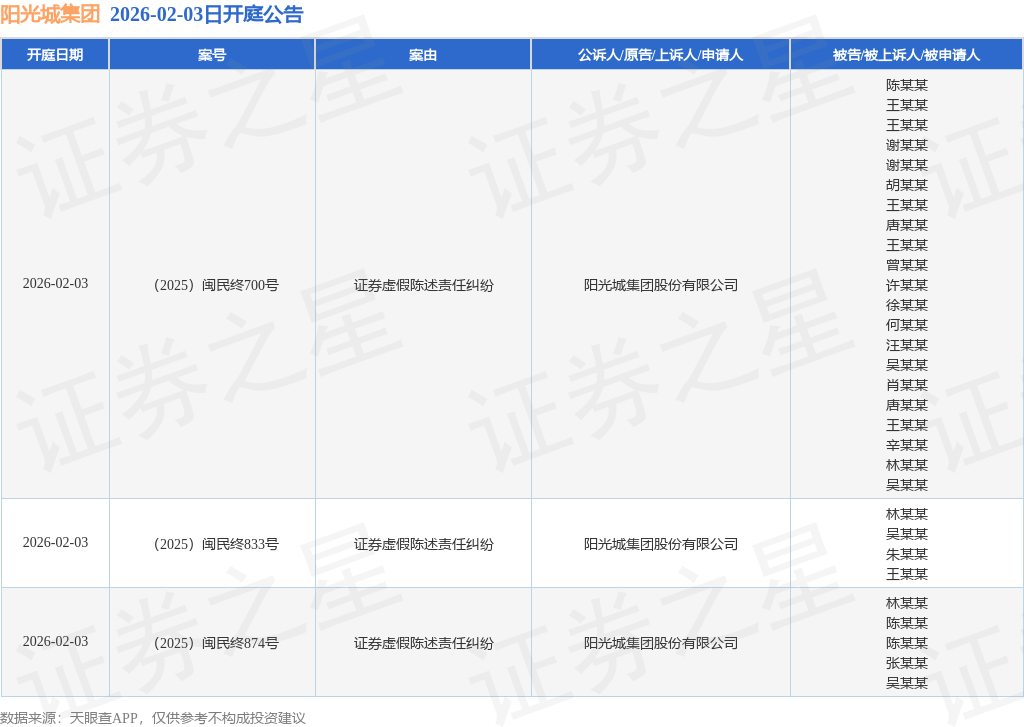This screenshot has height=727, width=1024.
Task: Click the 数据来源:天眼查APP footer note
Action: click(153, 718)
